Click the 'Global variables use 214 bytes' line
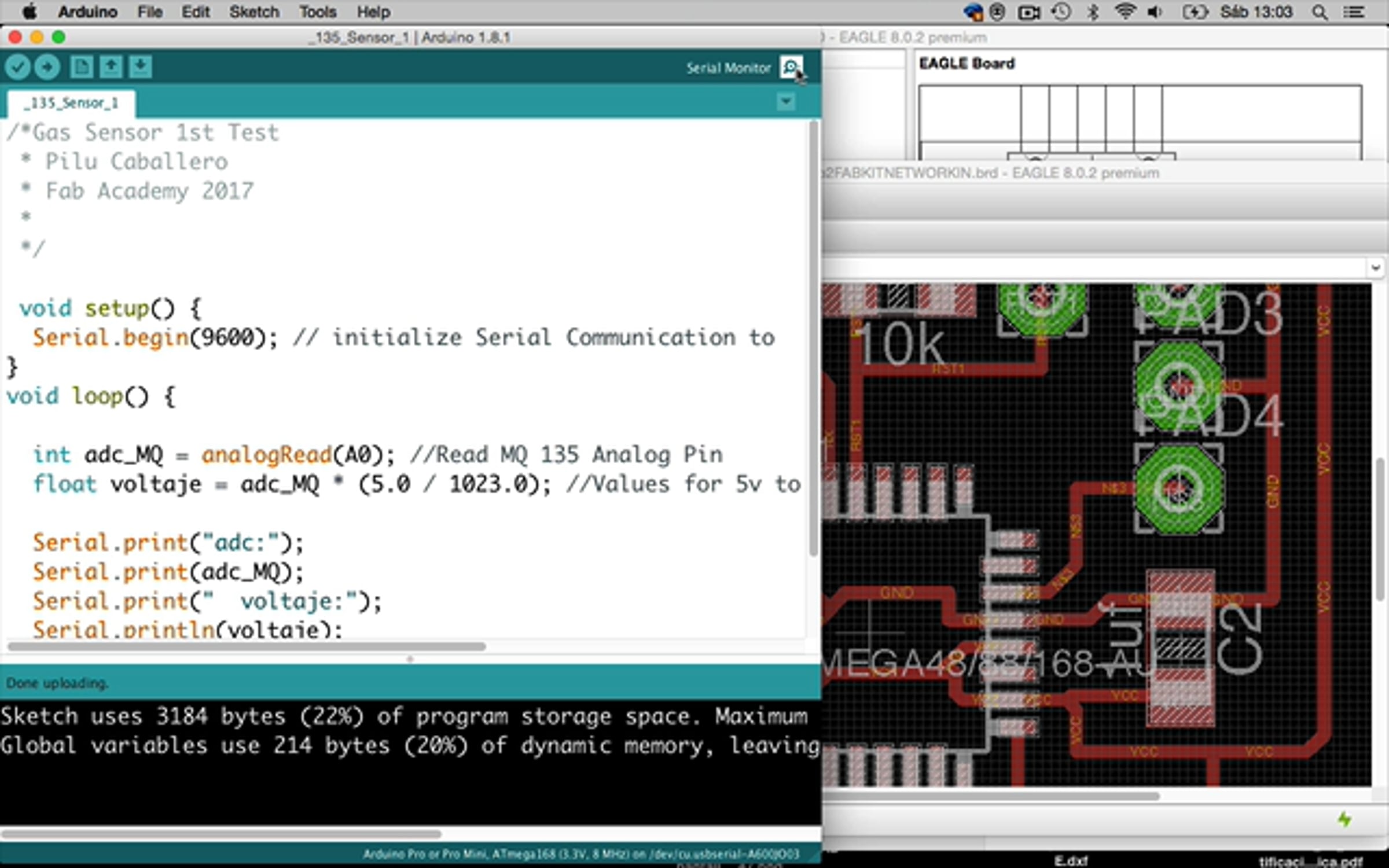Image resolution: width=1389 pixels, height=868 pixels. pos(409,745)
